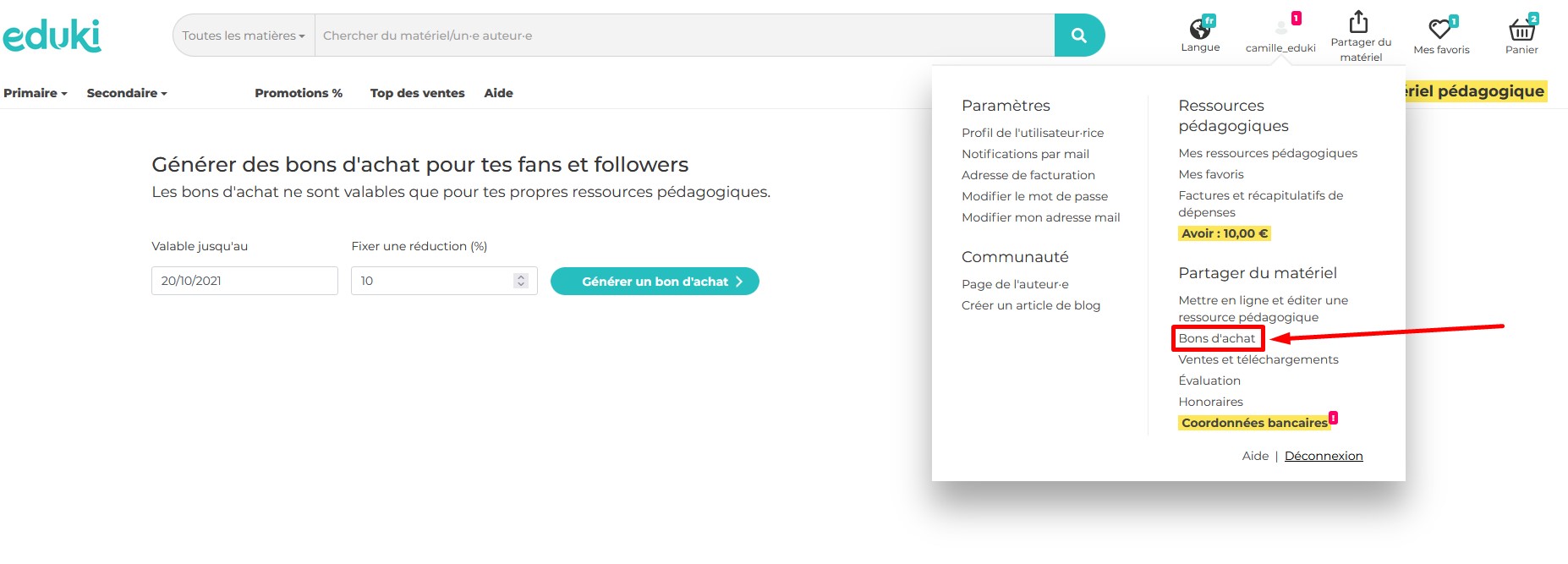Image resolution: width=1568 pixels, height=564 pixels.
Task: Expand the Primaire menu
Action: (x=35, y=93)
